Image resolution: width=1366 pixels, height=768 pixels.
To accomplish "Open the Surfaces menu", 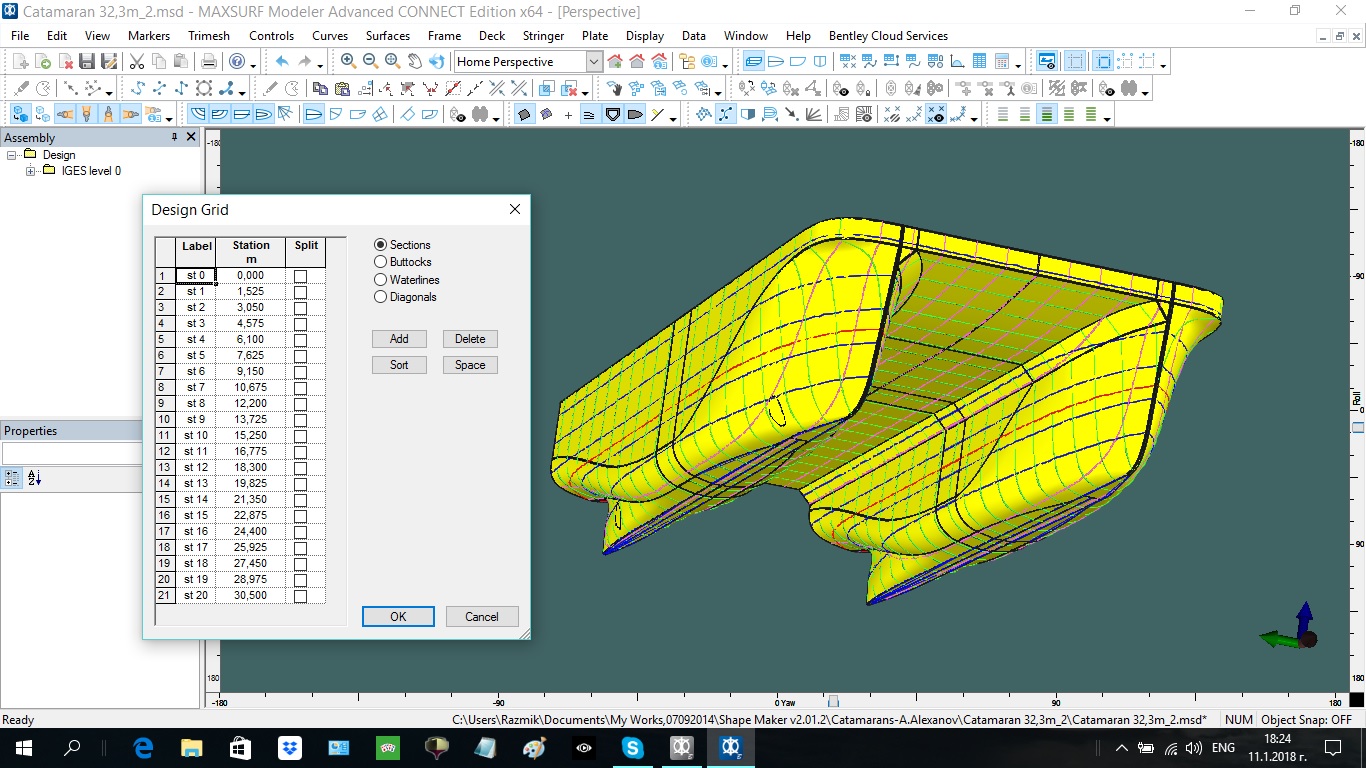I will [388, 36].
